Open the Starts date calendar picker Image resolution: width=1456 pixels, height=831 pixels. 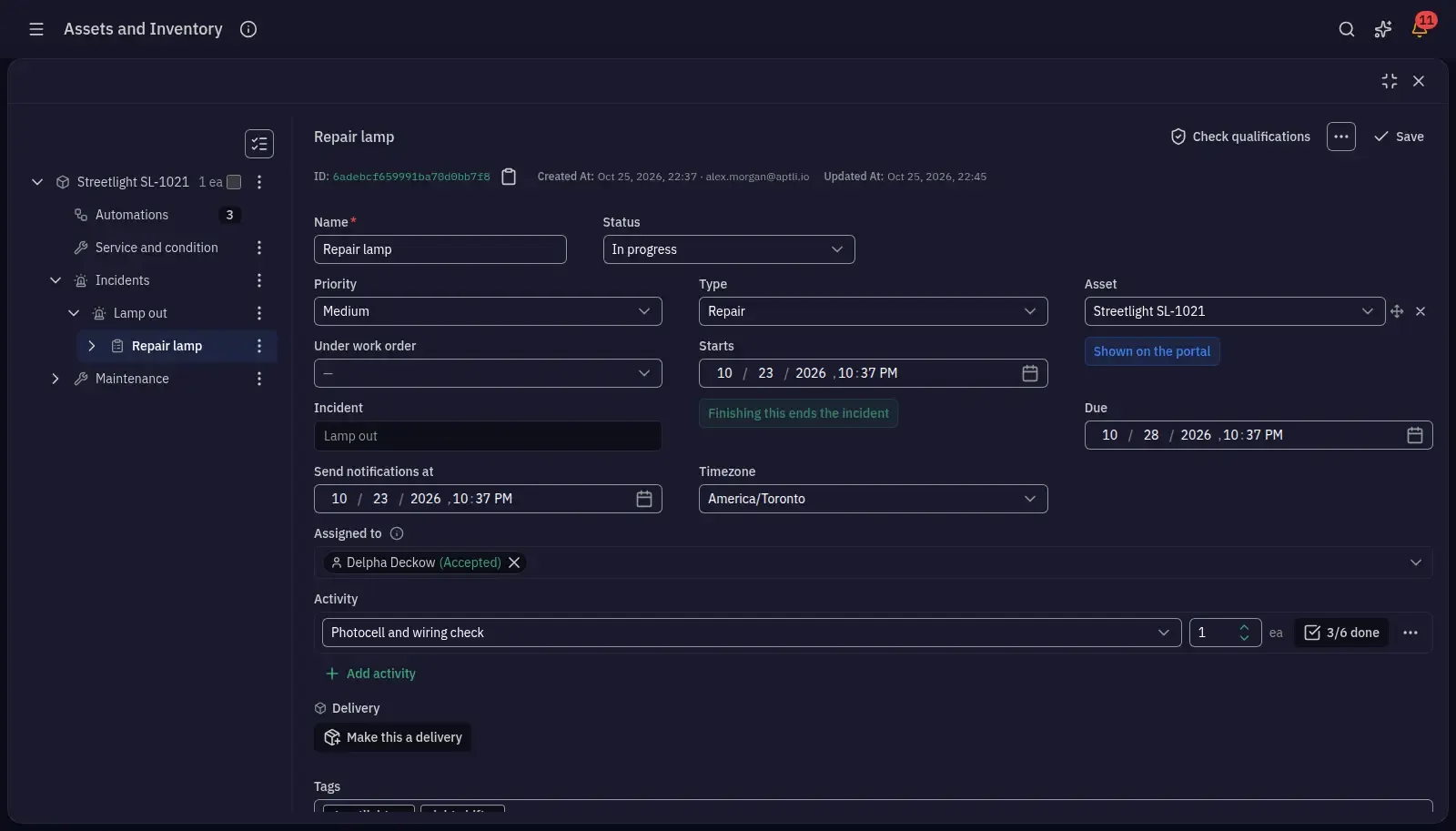tap(1030, 373)
